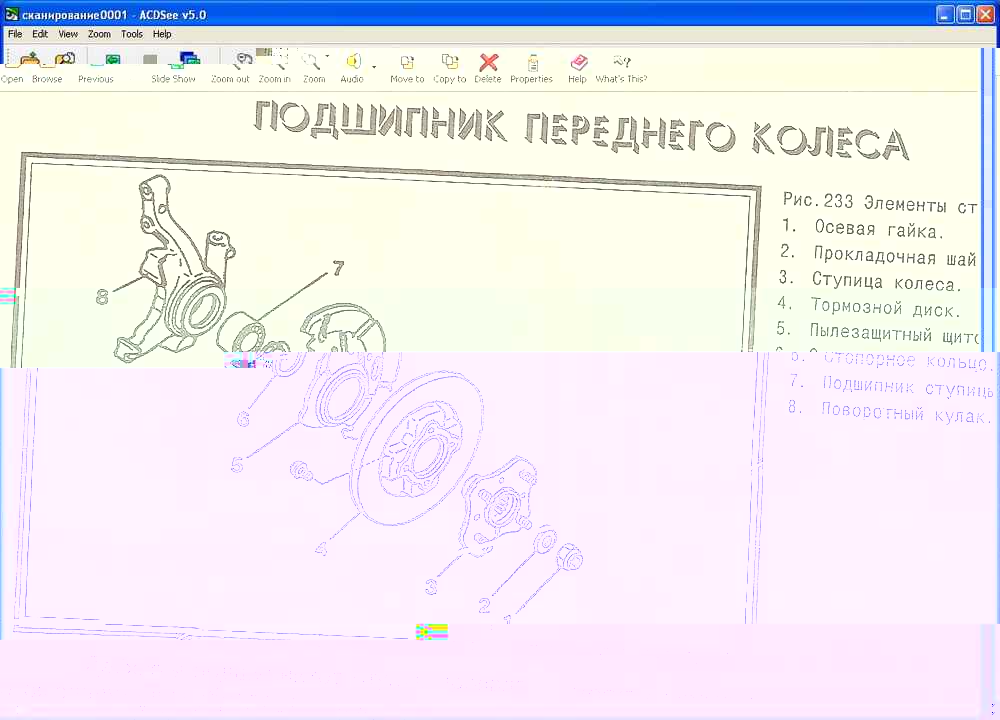Open the Tools menu
Screen dimensions: 1000x720
132,34
